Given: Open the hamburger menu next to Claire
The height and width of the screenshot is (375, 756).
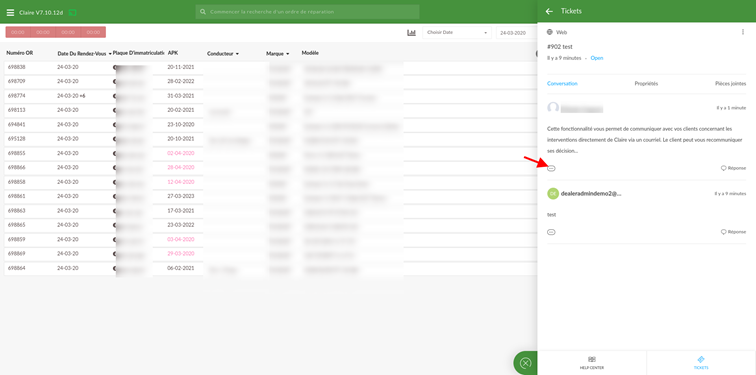Looking at the screenshot, I should pos(10,13).
